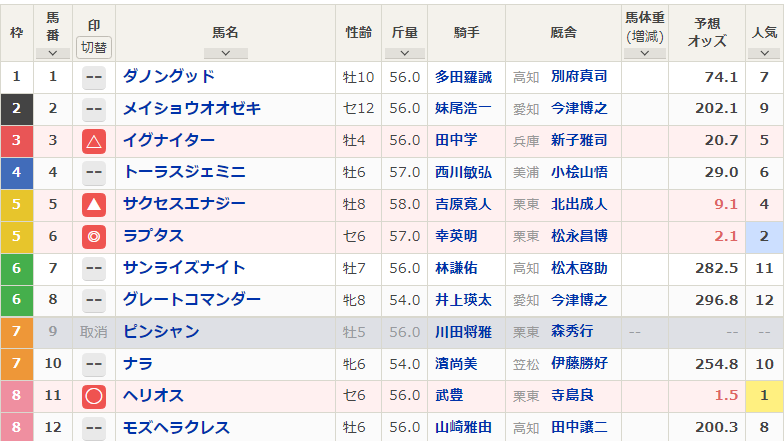Click the triangle mark icon for イグナイター
The width and height of the screenshot is (784, 441).
[94, 142]
